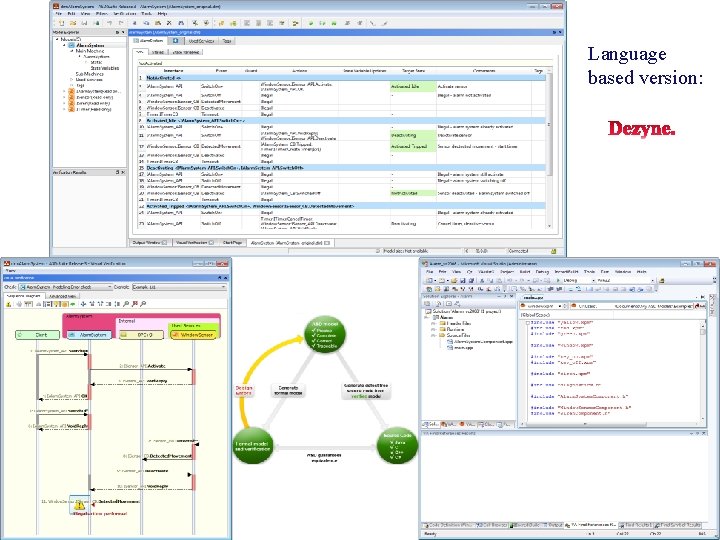Click Connected status in ModelBuilder status bar
This screenshot has width=720, height=540.
coord(518,251)
